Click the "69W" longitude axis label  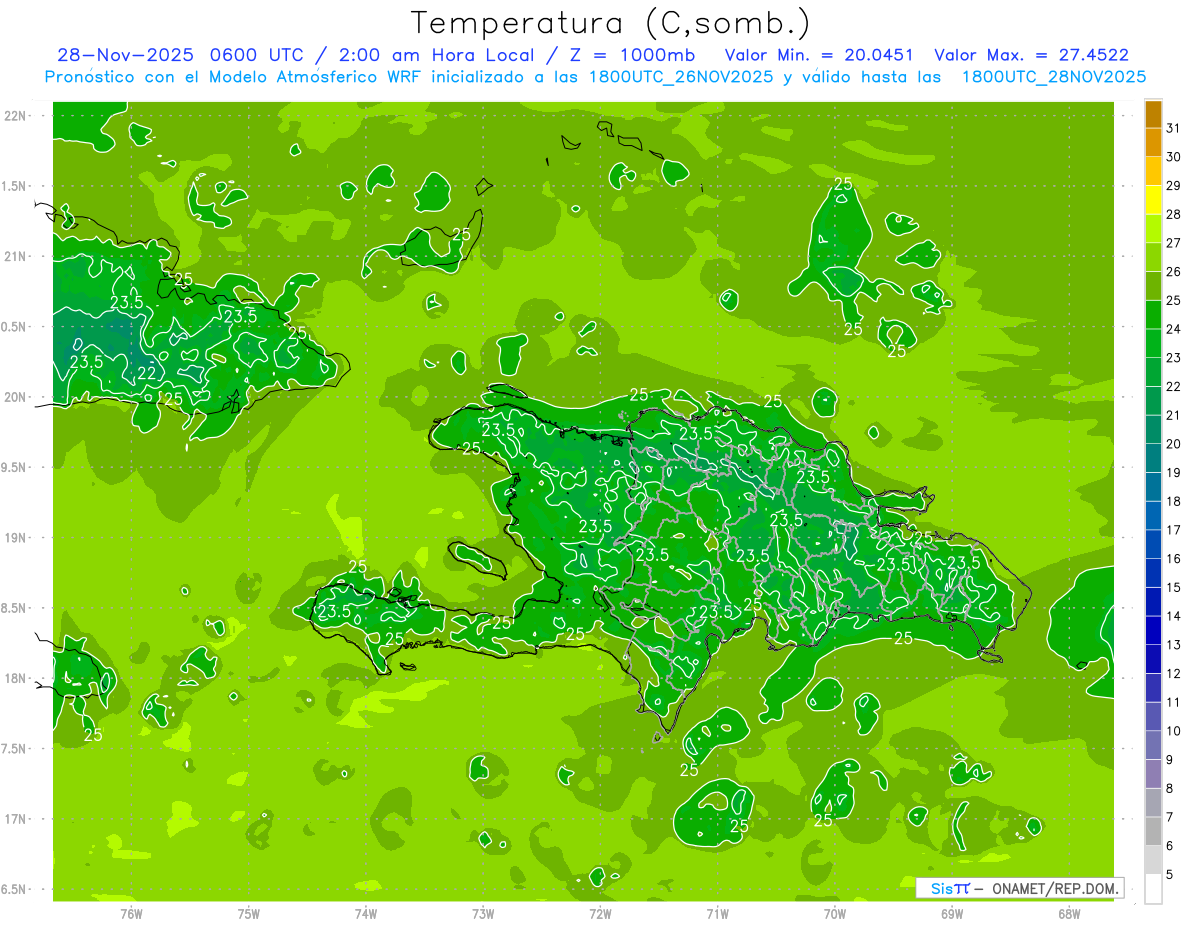tap(952, 913)
